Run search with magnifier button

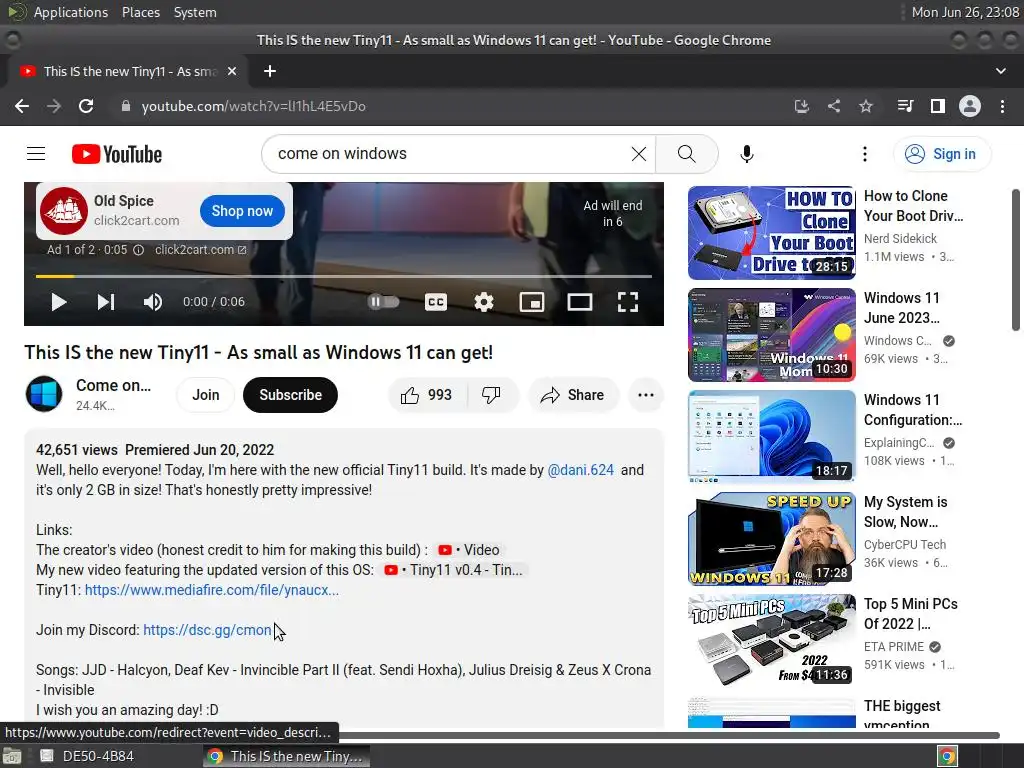(686, 153)
